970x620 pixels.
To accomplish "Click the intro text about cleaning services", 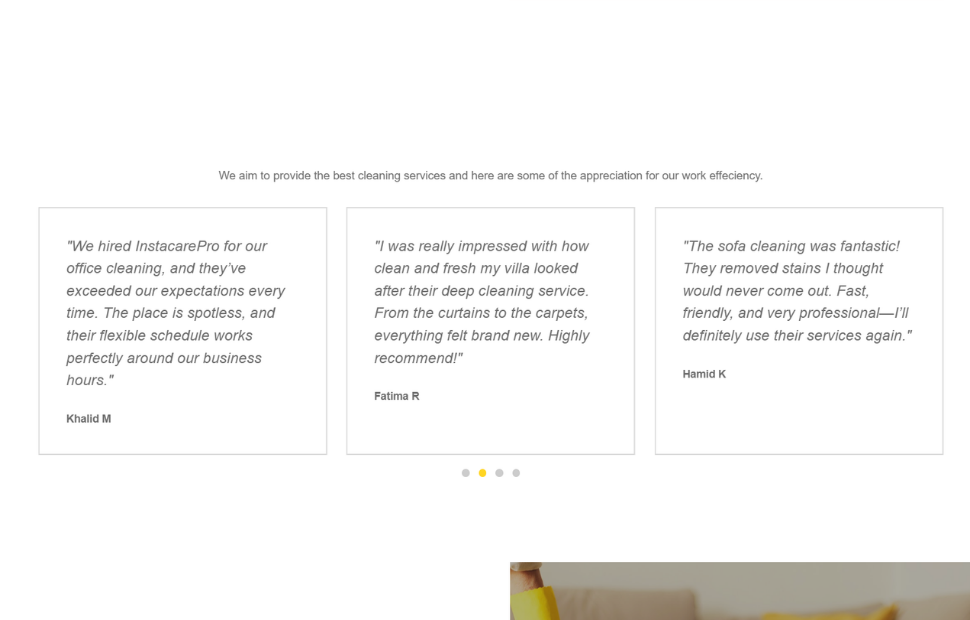I will click(490, 176).
